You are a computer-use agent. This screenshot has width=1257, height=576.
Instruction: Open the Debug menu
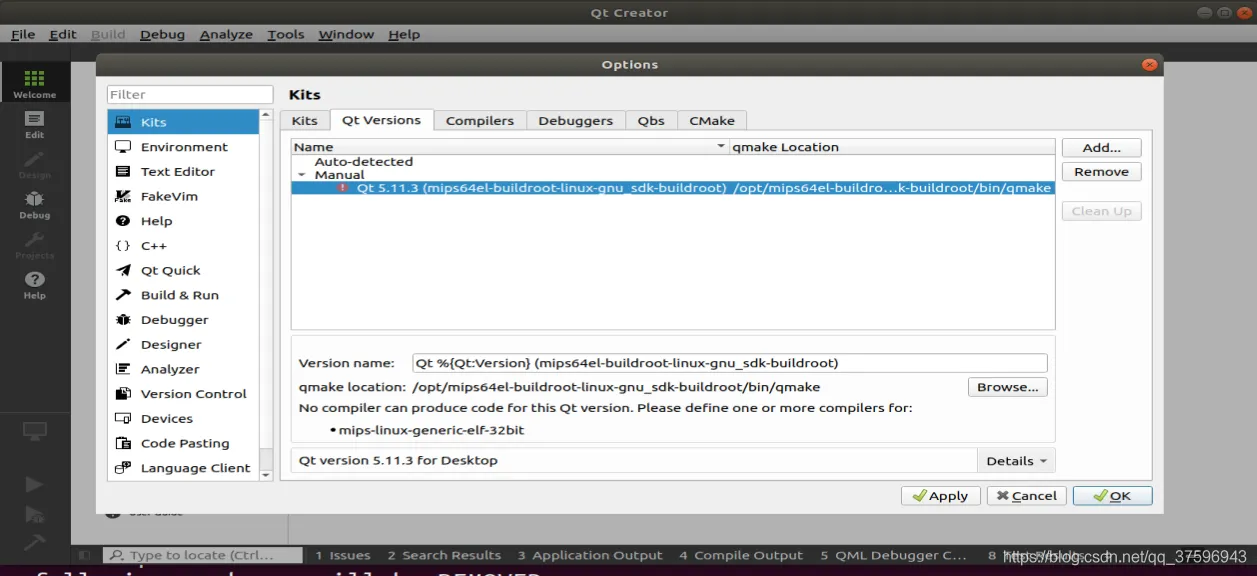pyautogui.click(x=162, y=34)
